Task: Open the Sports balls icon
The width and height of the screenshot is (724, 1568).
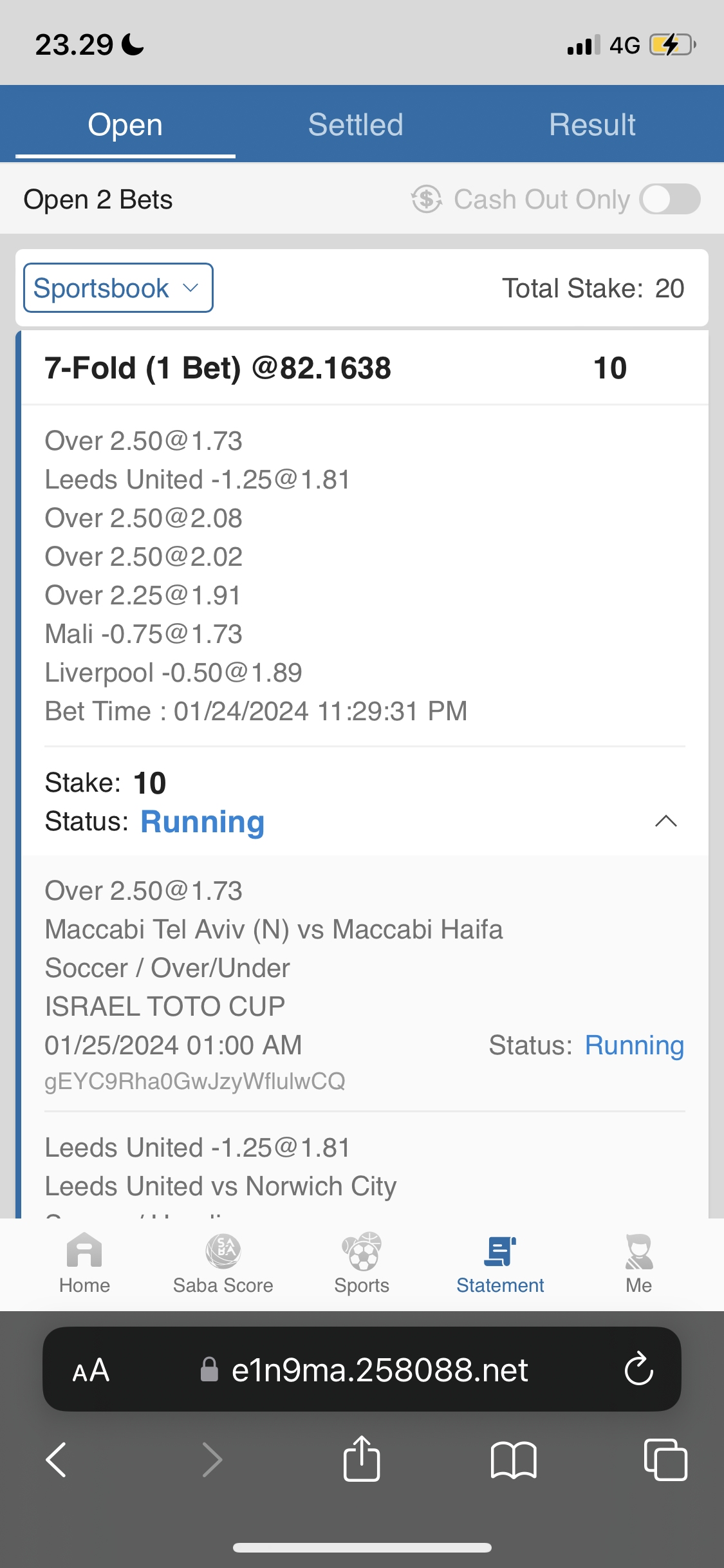Action: 362,1252
